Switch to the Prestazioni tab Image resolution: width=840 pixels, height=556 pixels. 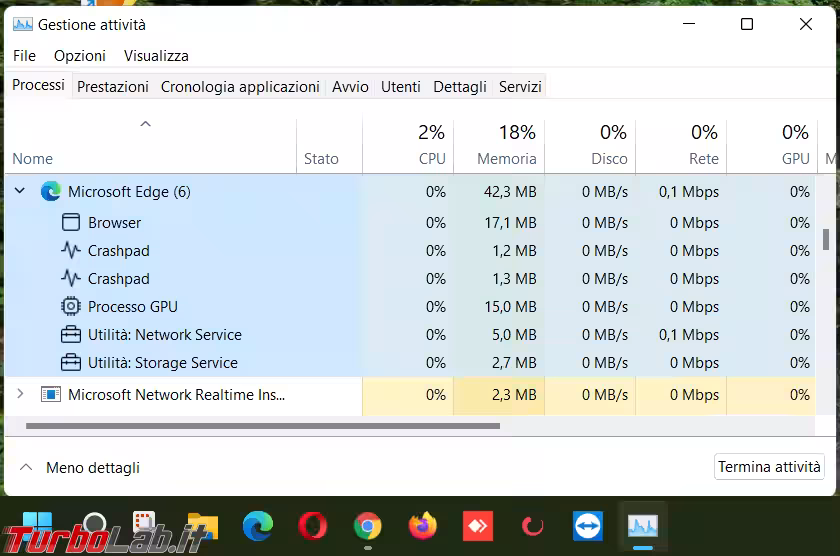point(113,87)
